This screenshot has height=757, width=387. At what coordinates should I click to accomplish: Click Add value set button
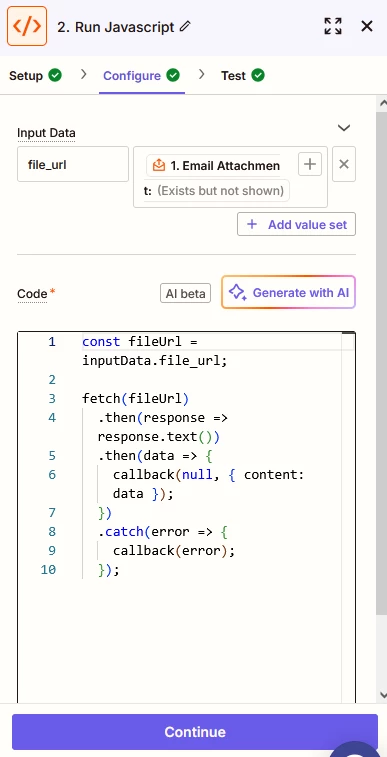tap(296, 224)
